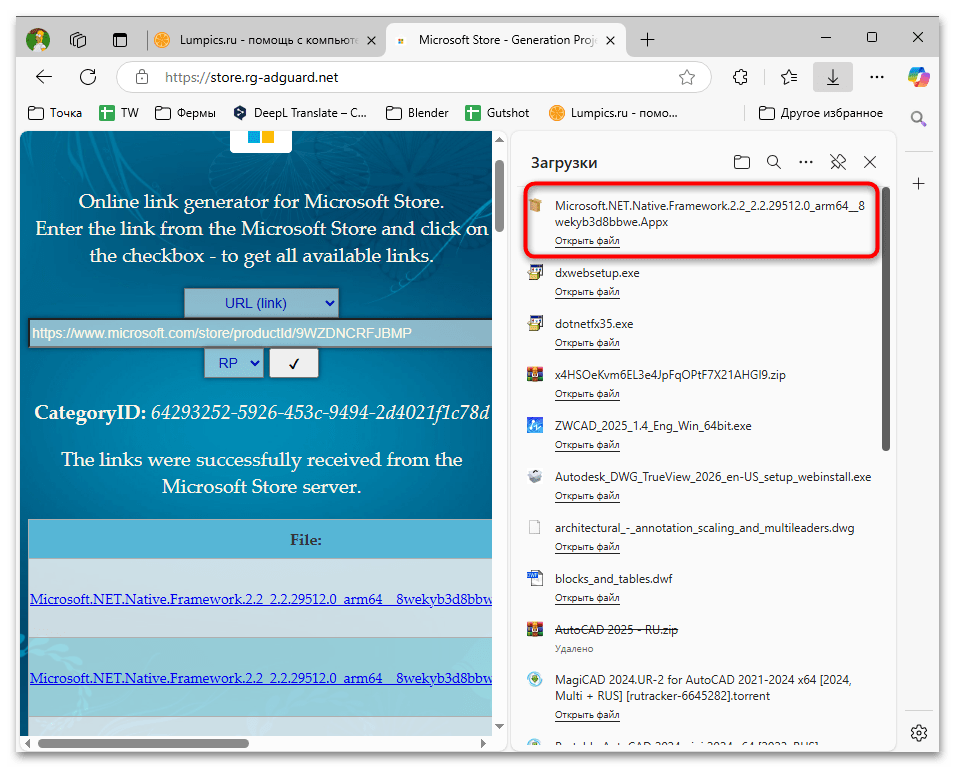Viewport: 955px width, 768px height.
Task: View site information lock icon
Action: coord(141,77)
